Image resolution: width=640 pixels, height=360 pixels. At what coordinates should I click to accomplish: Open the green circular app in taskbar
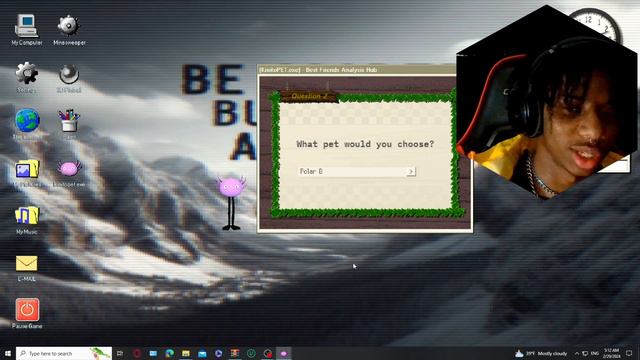pos(251,353)
